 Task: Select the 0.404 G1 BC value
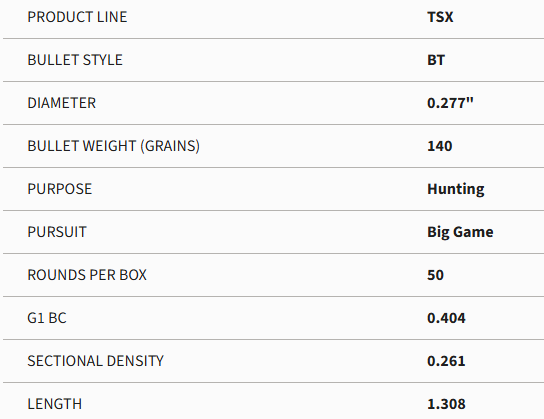pyautogui.click(x=446, y=318)
